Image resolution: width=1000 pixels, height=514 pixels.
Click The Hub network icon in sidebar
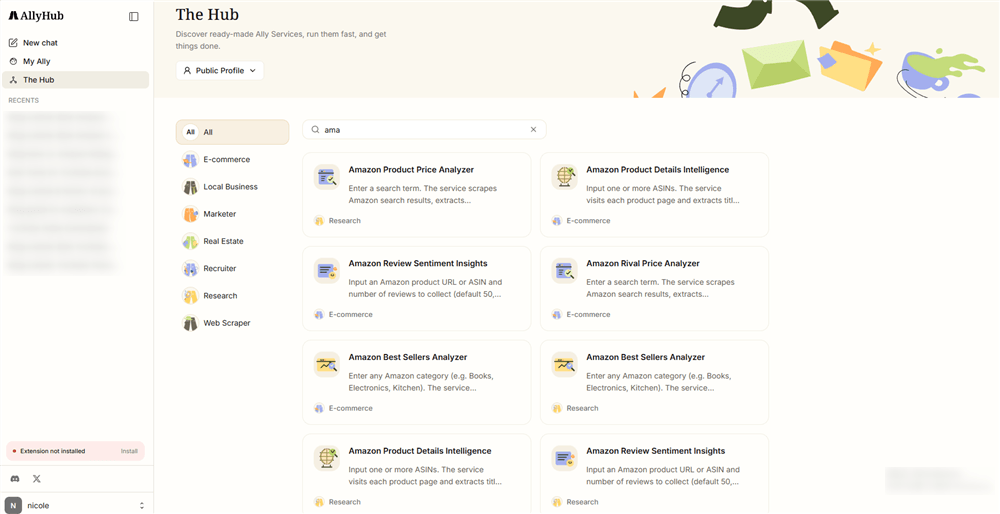pos(13,80)
